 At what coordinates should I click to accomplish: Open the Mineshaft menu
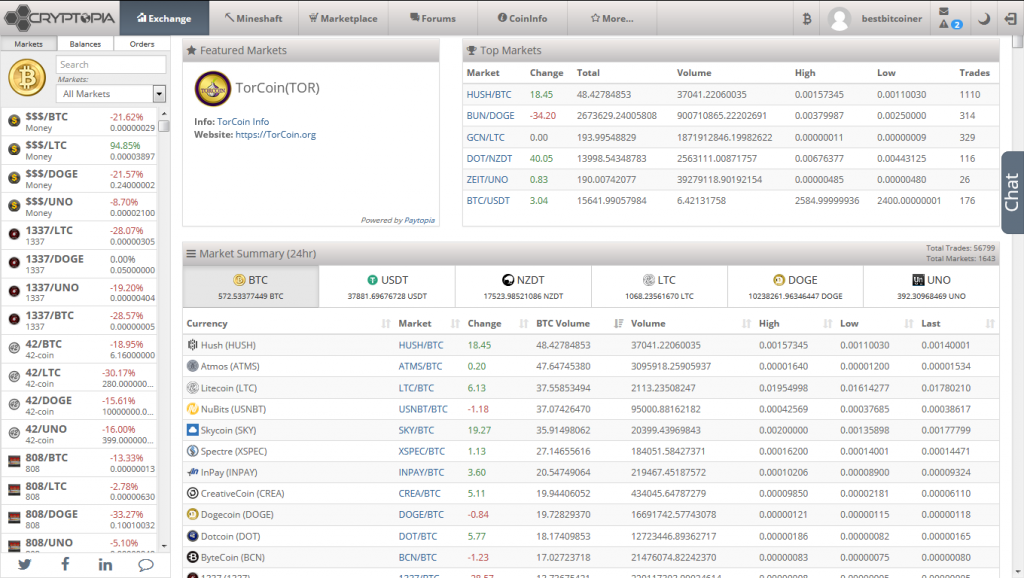(253, 18)
